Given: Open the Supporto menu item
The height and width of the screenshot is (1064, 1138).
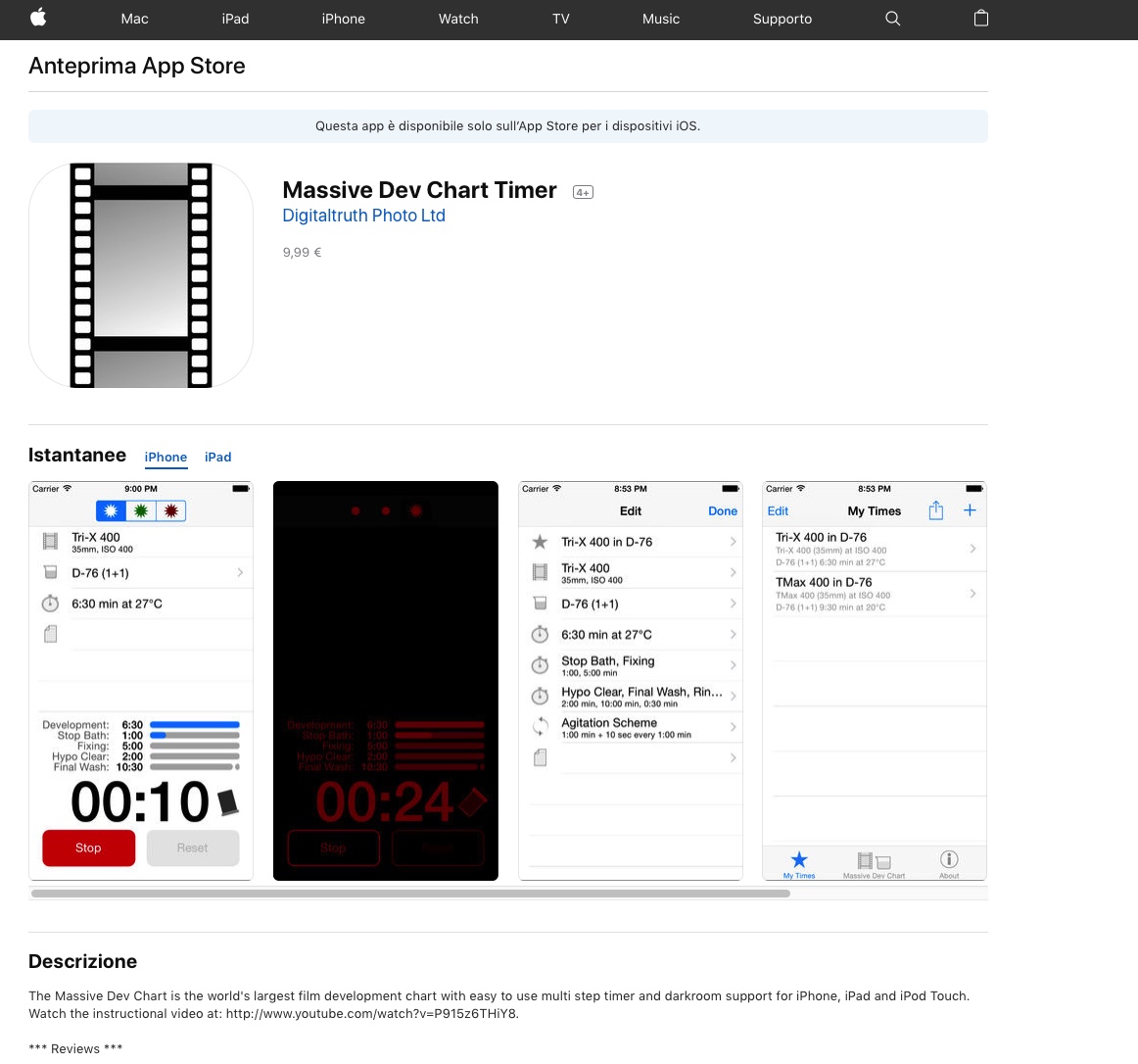Looking at the screenshot, I should click(782, 19).
